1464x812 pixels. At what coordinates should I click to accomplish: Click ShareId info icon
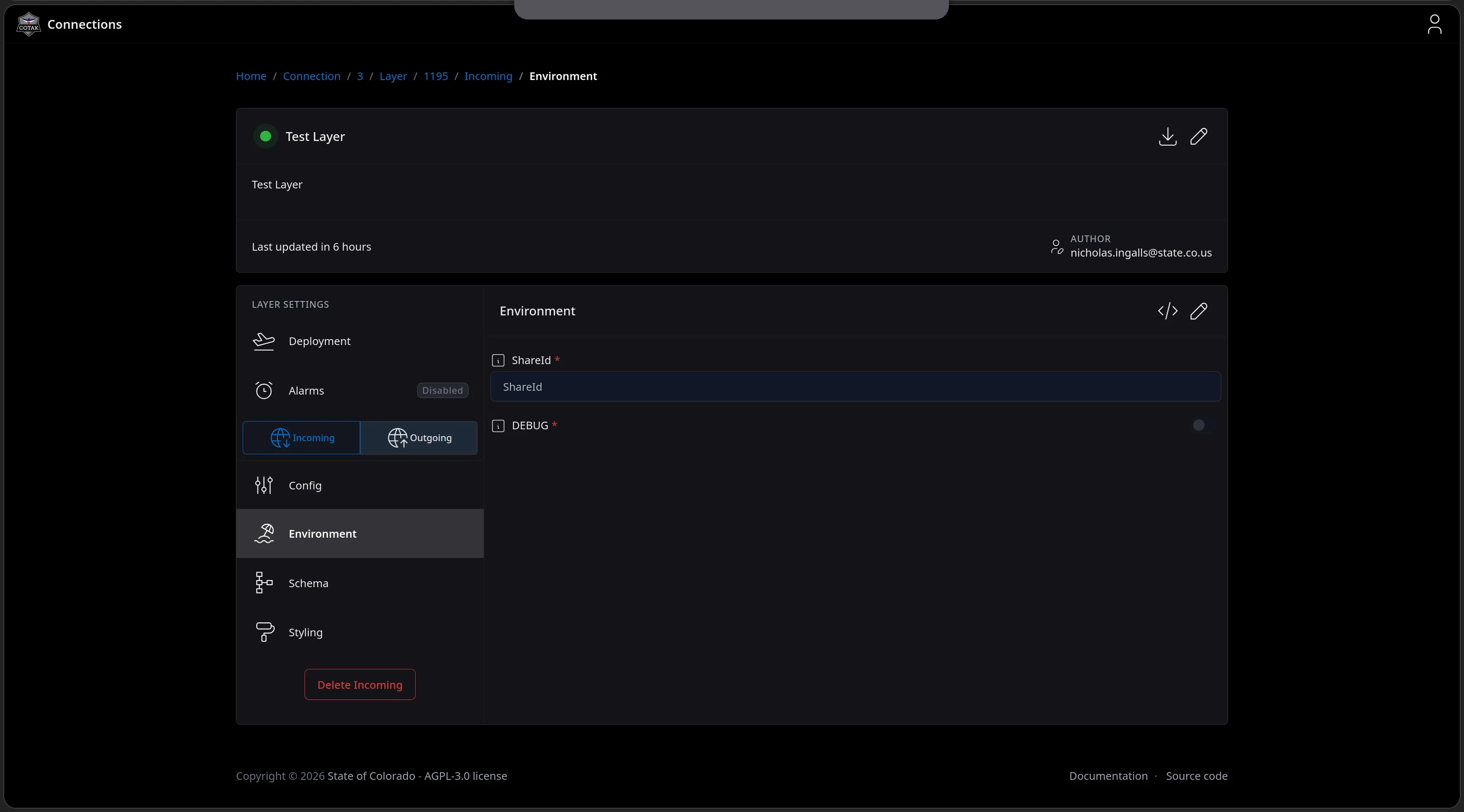coord(498,361)
